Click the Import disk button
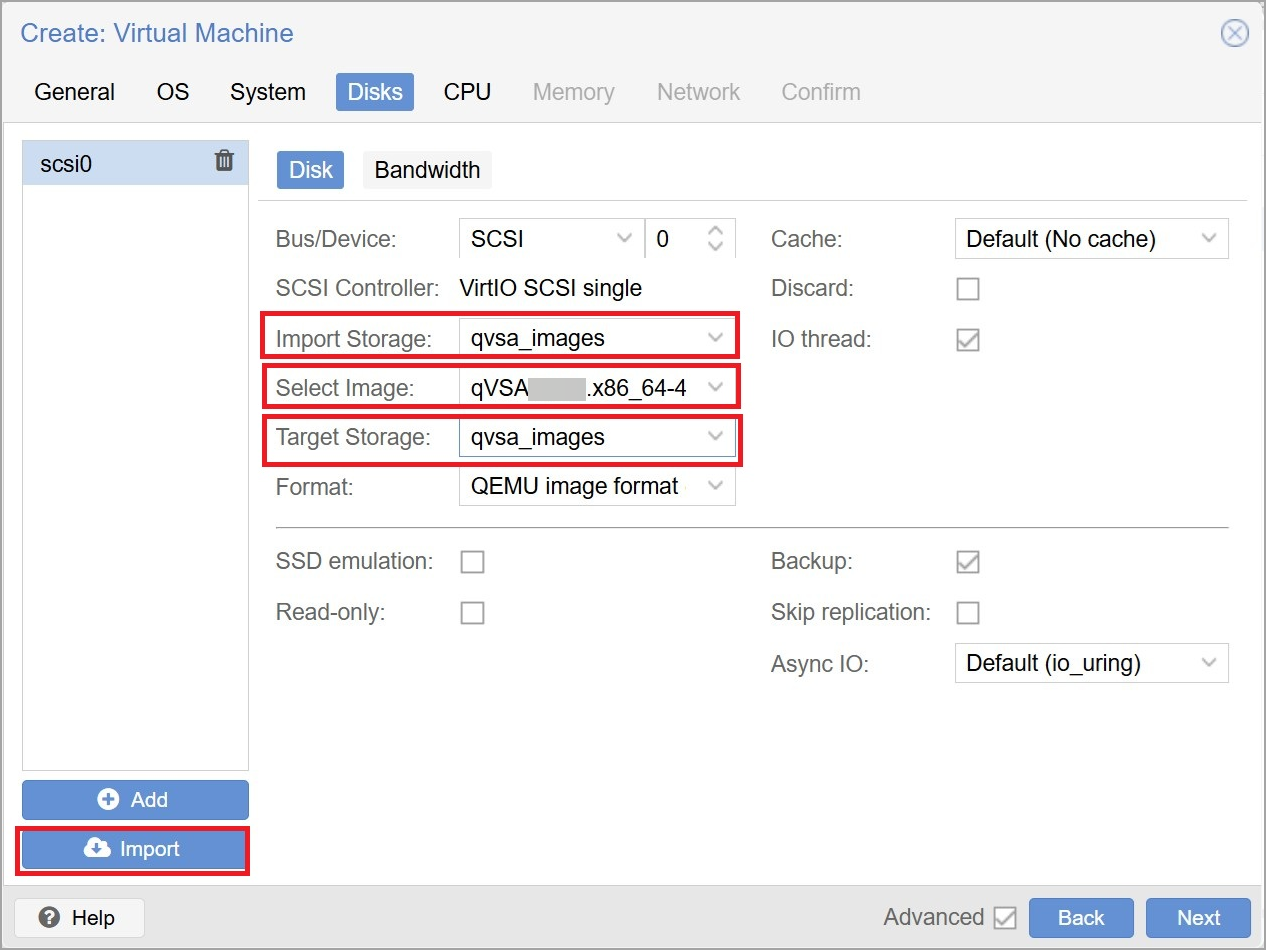The height and width of the screenshot is (950, 1266). 135,850
